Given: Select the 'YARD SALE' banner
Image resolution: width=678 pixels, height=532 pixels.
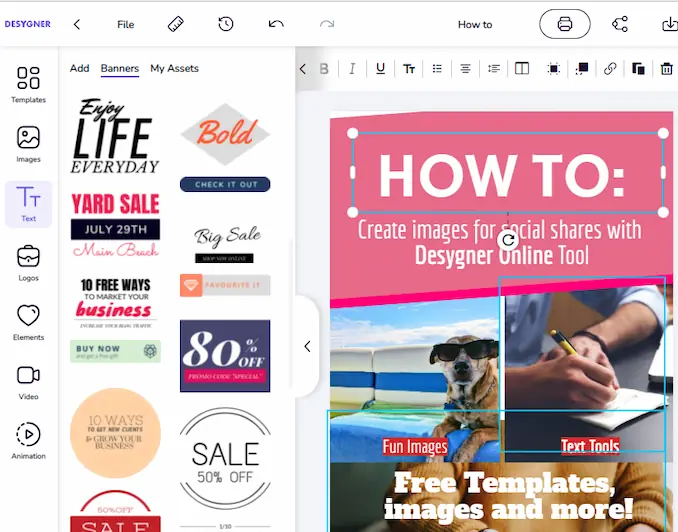Looking at the screenshot, I should pos(115,225).
